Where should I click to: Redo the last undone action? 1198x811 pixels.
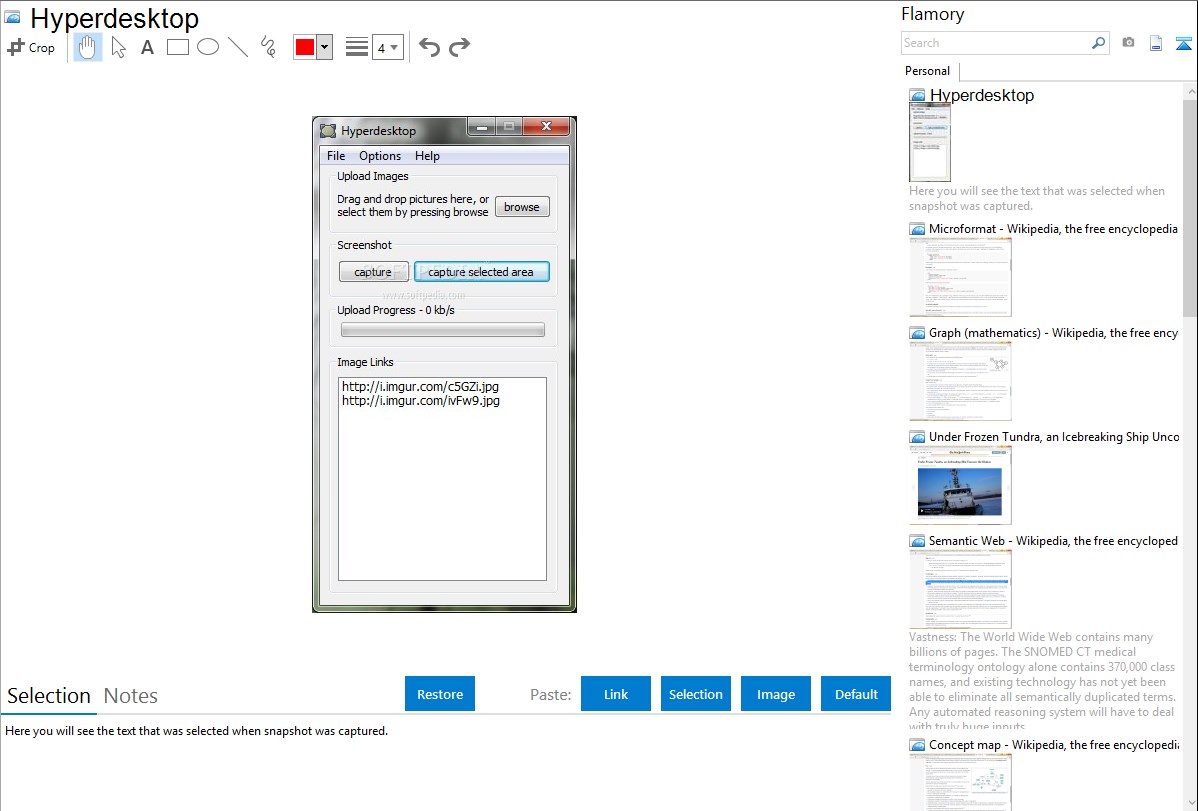[459, 47]
